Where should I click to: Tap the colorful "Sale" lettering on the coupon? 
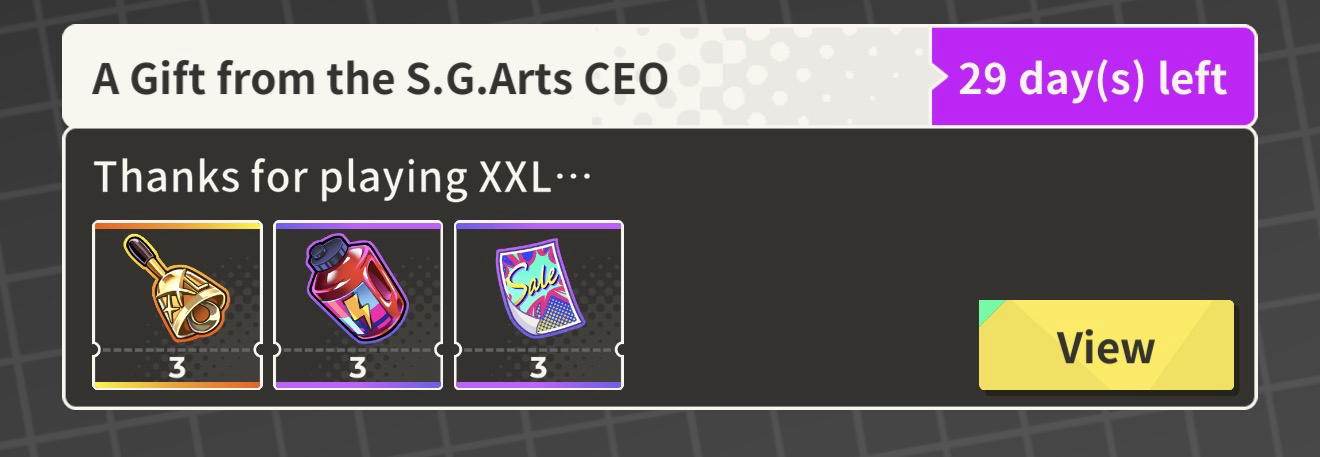pyautogui.click(x=530, y=282)
